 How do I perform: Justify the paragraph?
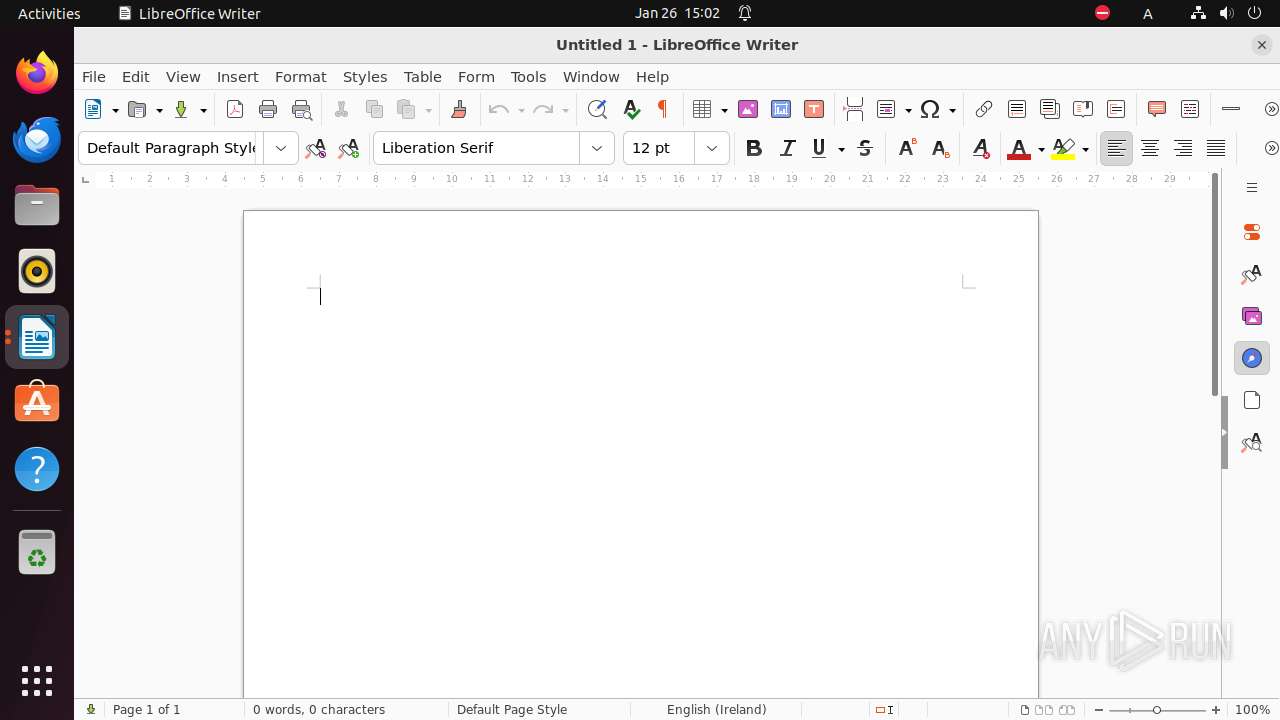[1216, 148]
